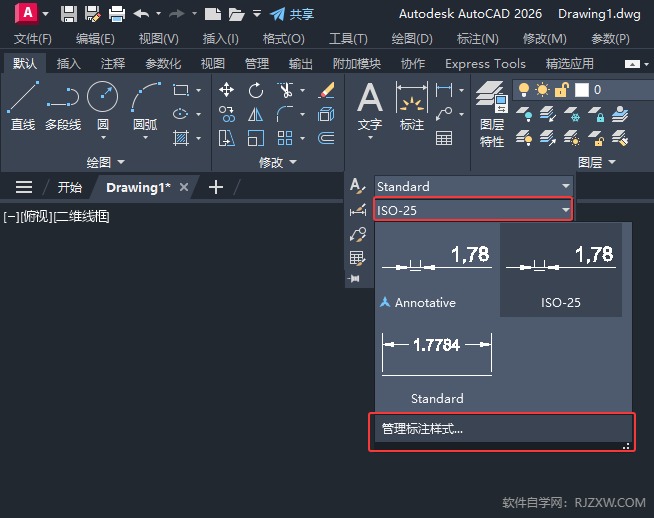
Task: Open the Circle tool dropdown arrow
Action: coord(103,137)
